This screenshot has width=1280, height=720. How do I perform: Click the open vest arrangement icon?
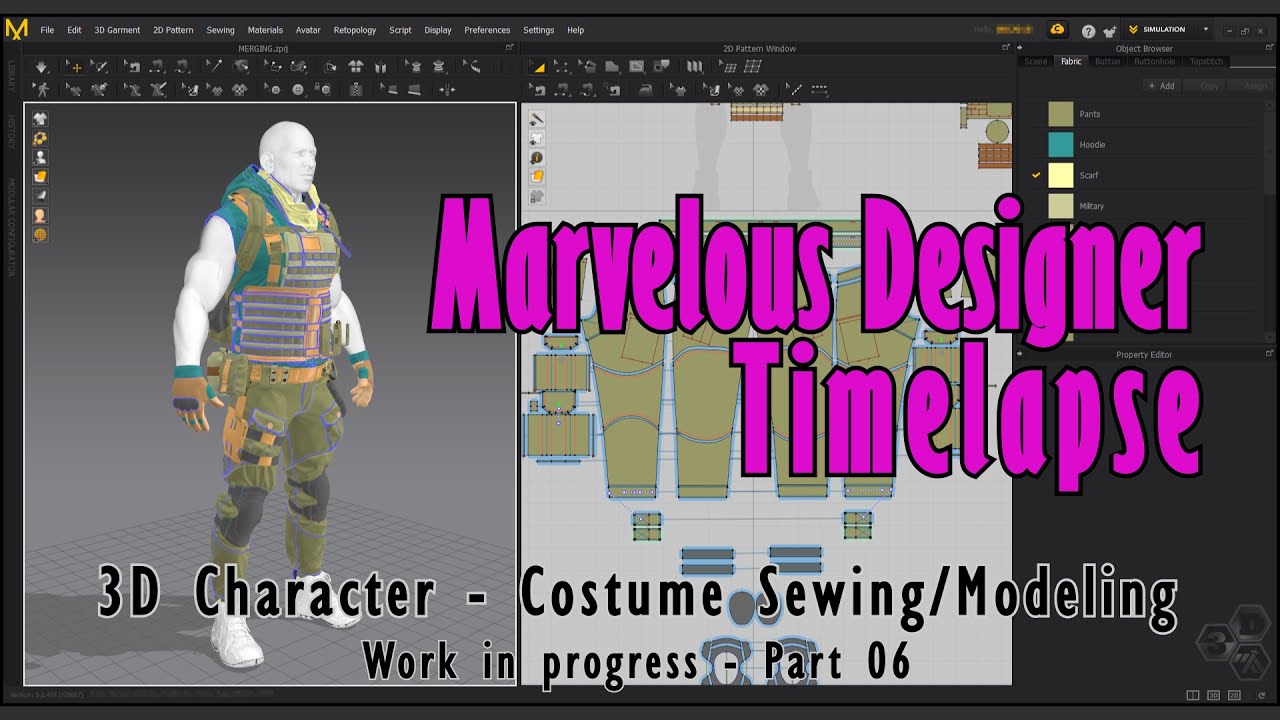click(379, 67)
